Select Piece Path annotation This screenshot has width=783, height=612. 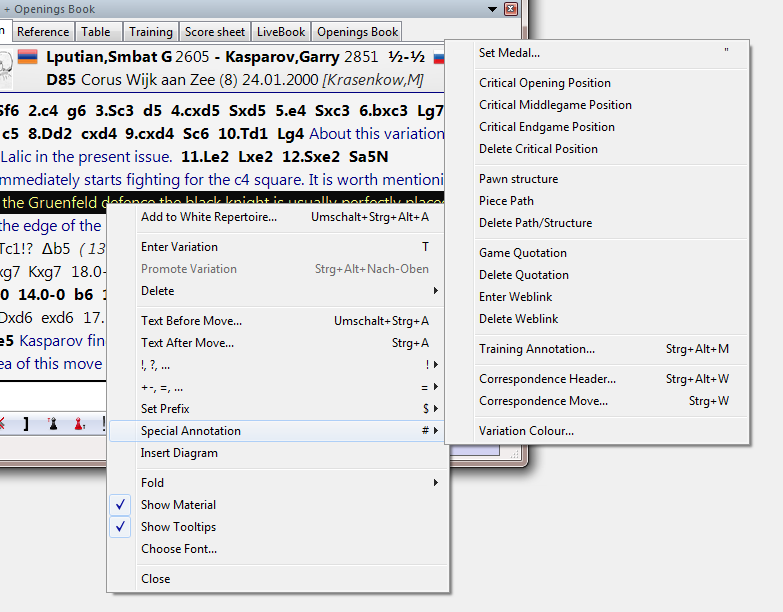point(597,201)
